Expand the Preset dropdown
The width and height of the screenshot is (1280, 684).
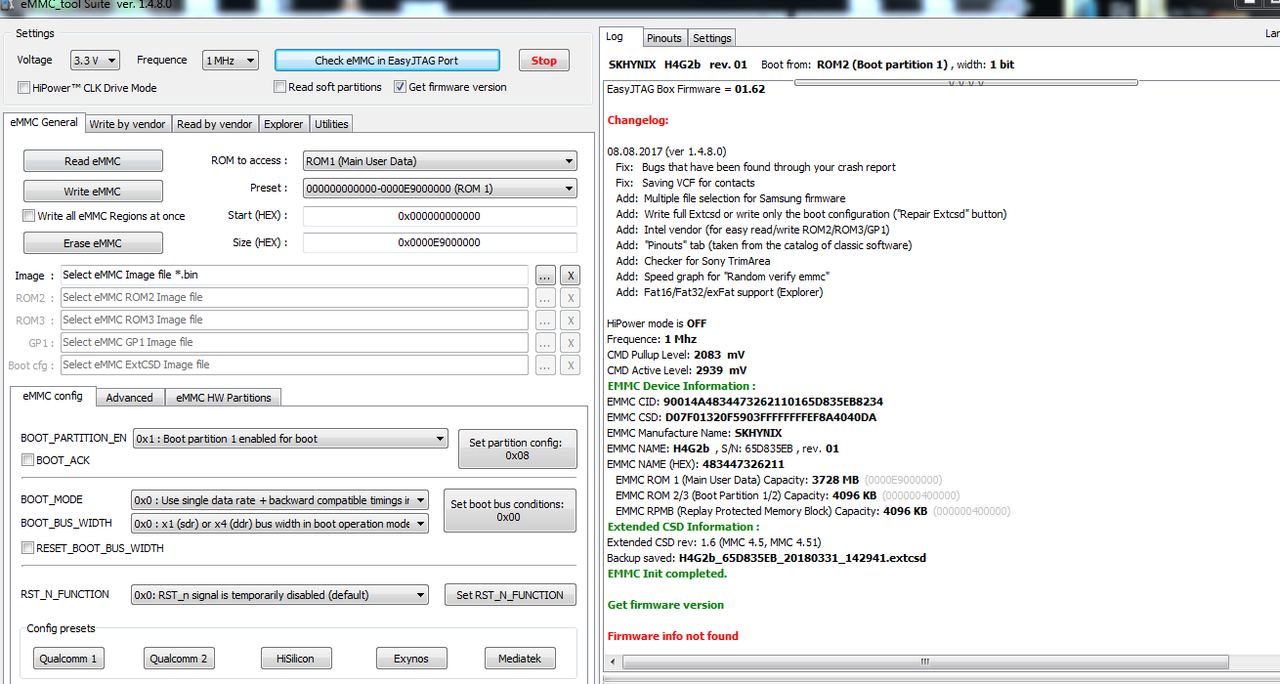(440, 188)
